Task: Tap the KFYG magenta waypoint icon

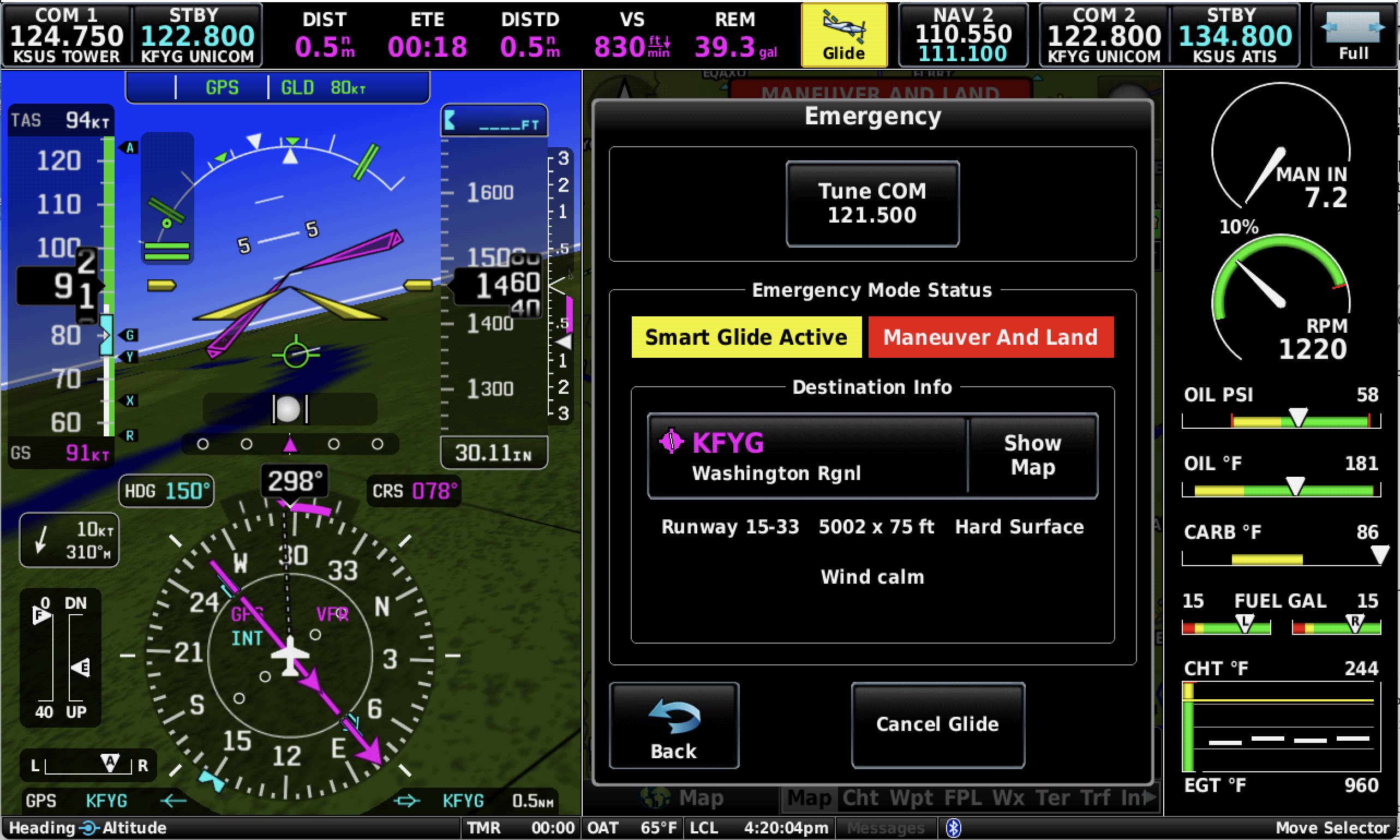Action: [x=672, y=441]
